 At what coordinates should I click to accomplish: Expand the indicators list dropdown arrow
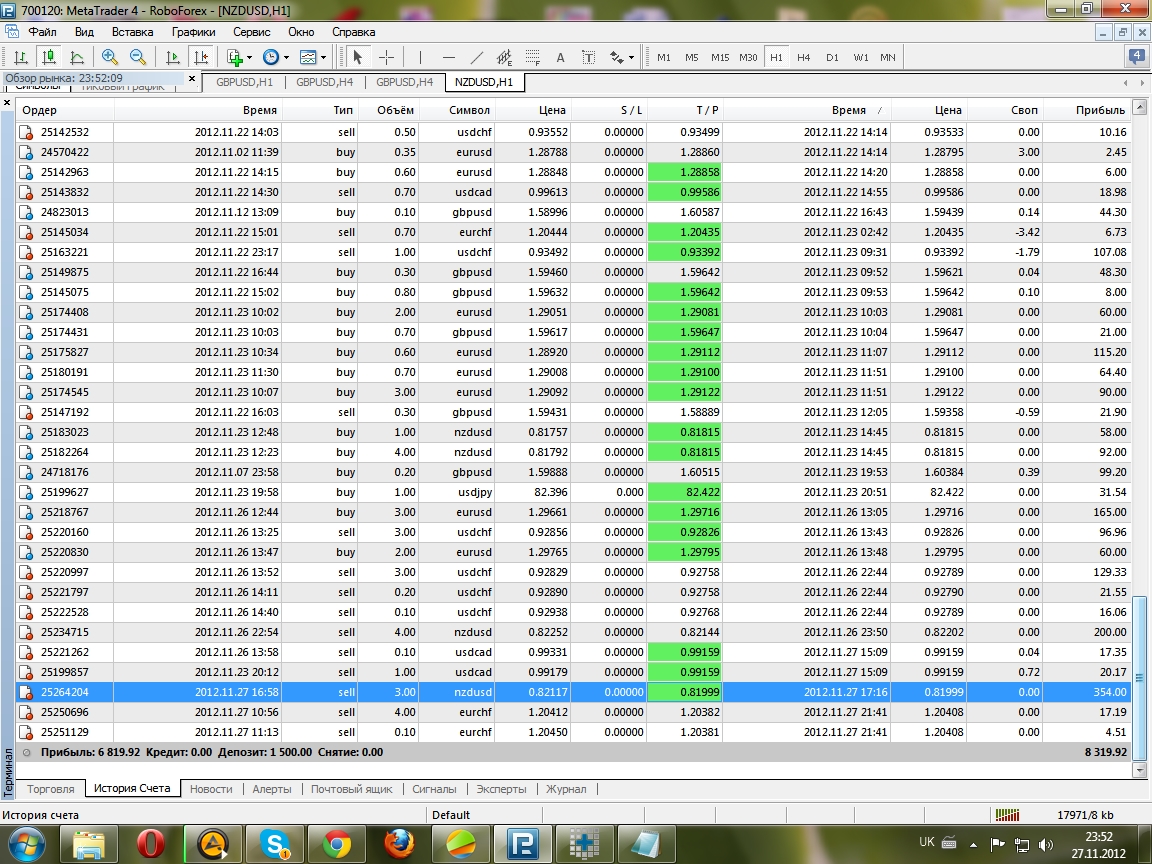point(250,57)
